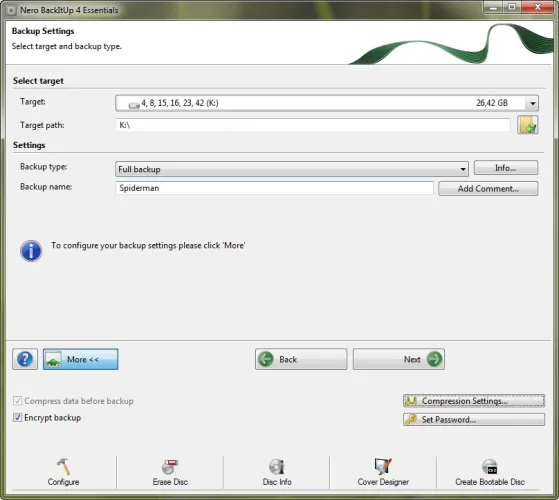Expand the Target drive dropdown
This screenshot has height=500, width=559.
(x=532, y=103)
